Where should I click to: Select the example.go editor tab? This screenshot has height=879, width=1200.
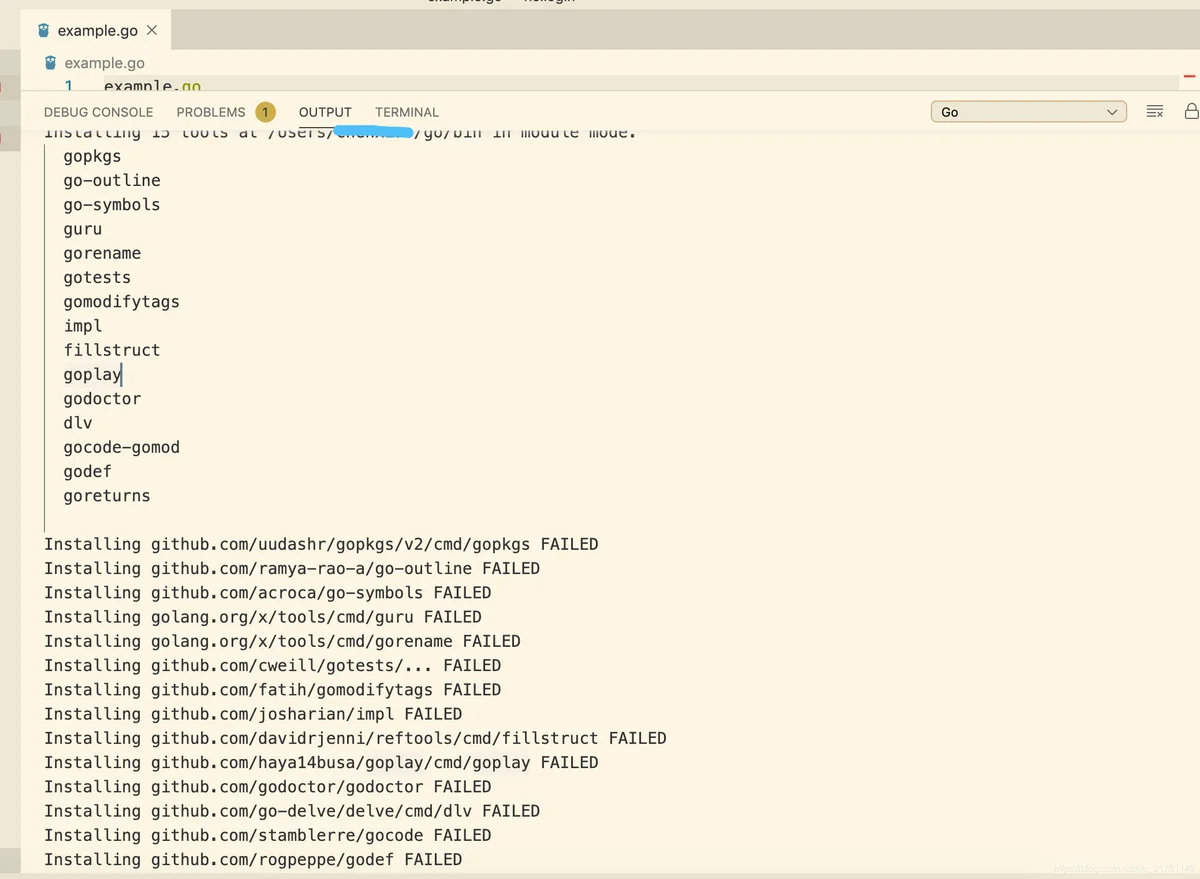point(96,30)
